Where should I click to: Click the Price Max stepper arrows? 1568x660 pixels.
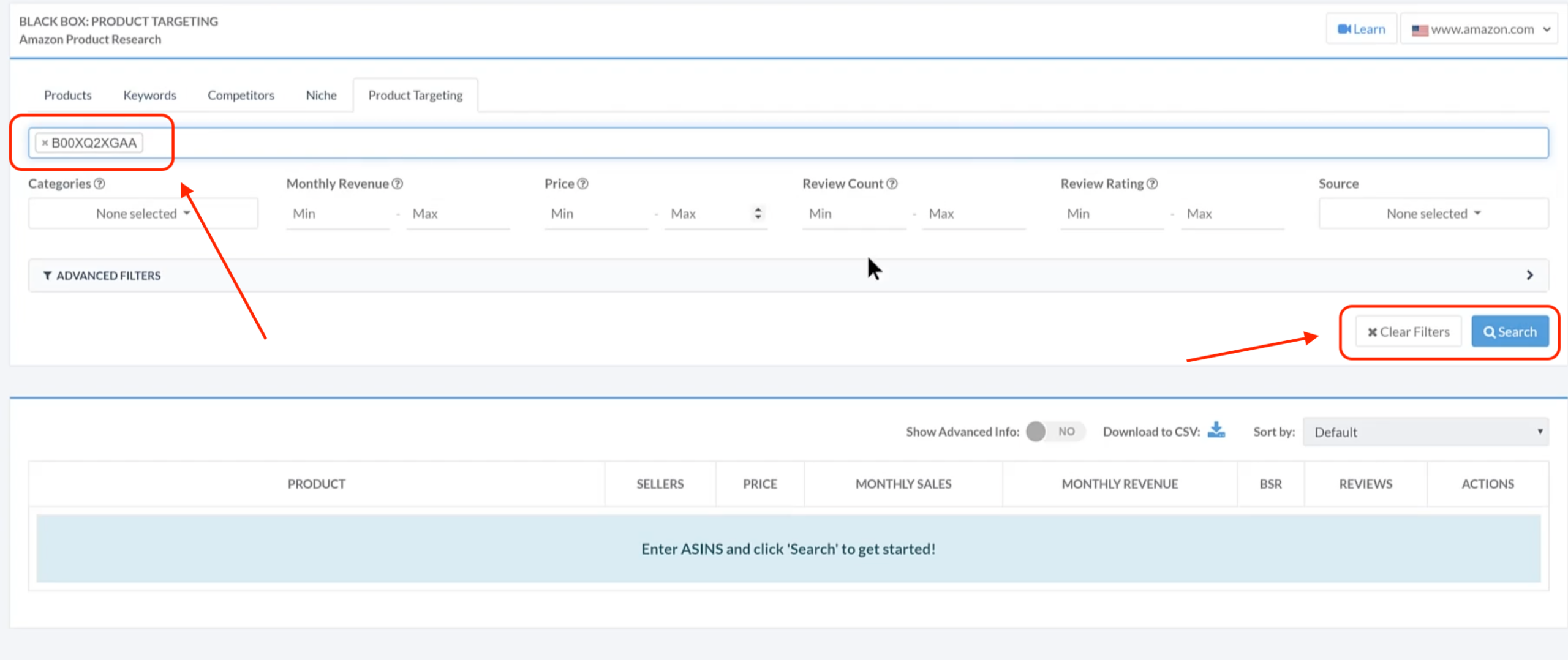pyautogui.click(x=758, y=213)
